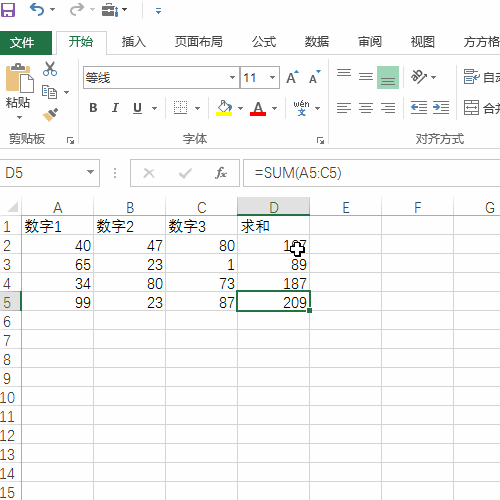
Task: Open the text orientation options
Action: pyautogui.click(x=423, y=77)
